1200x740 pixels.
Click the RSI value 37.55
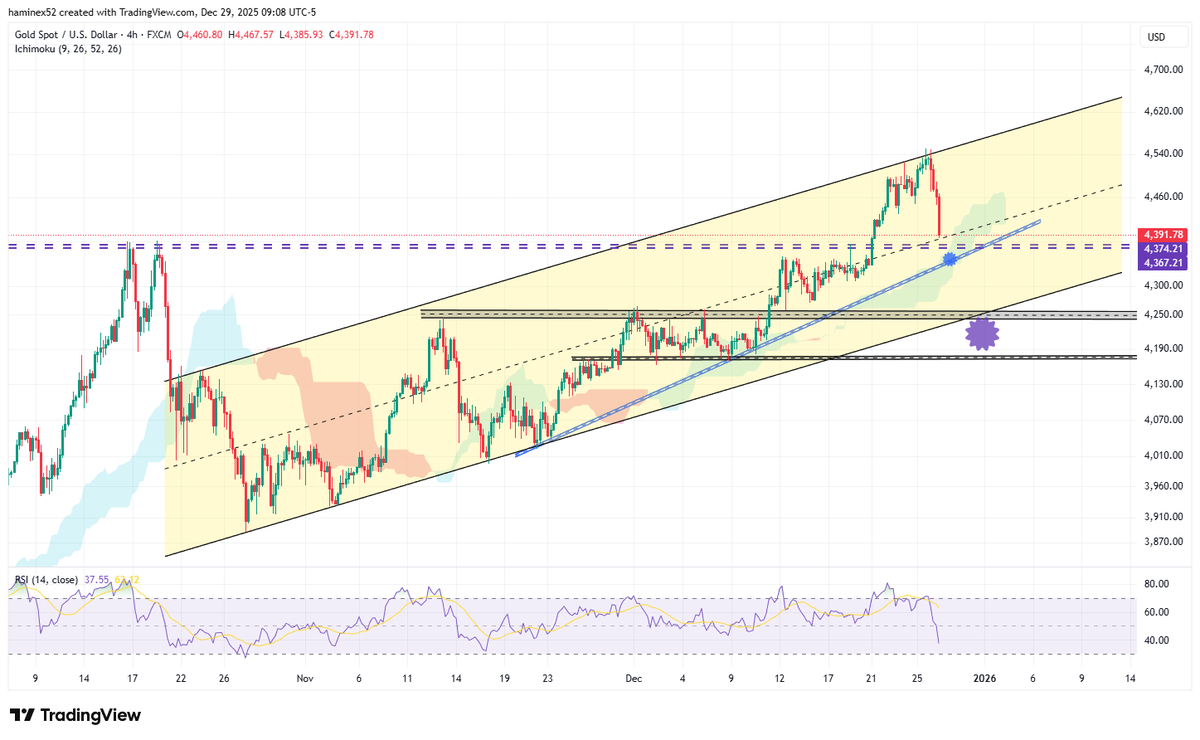pos(97,580)
